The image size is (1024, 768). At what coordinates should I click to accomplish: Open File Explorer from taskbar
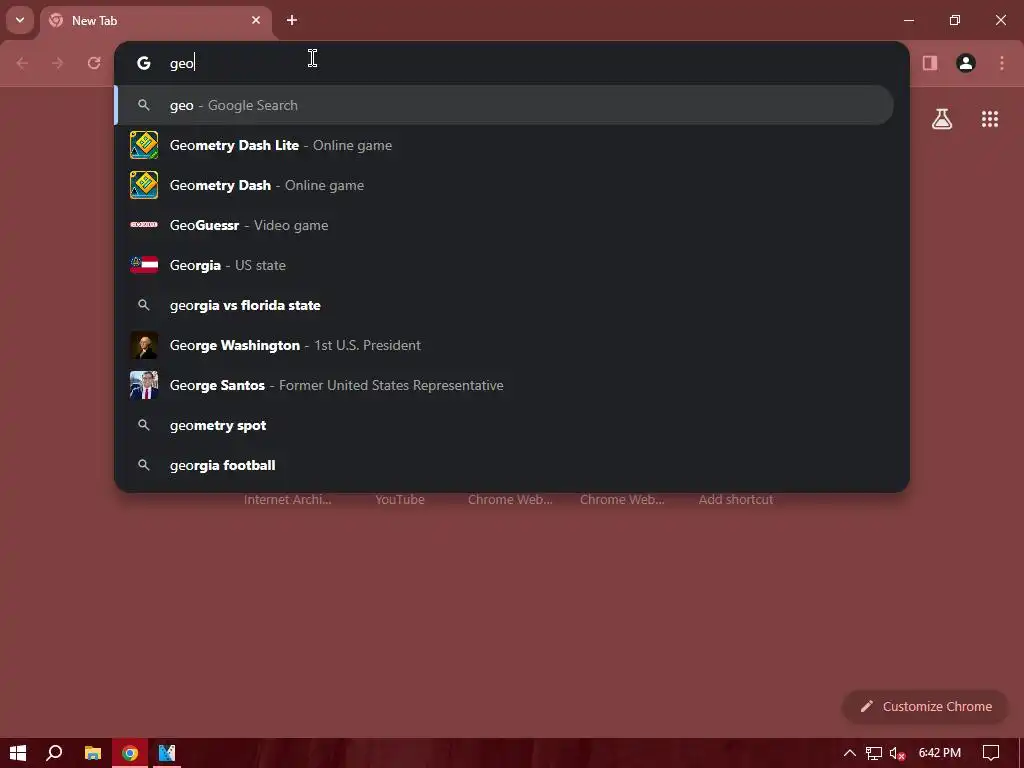(93, 753)
